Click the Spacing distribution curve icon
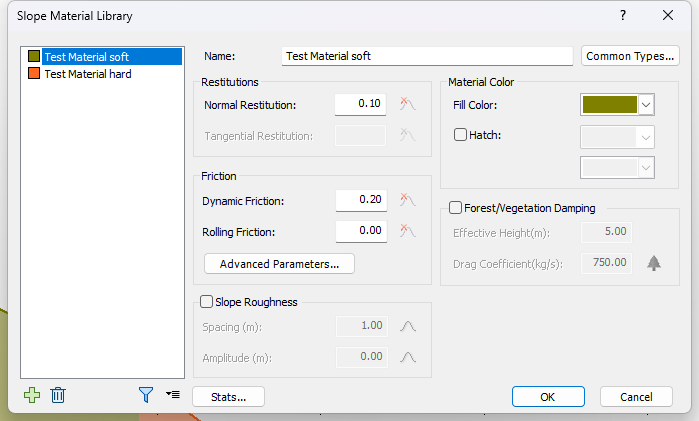The height and width of the screenshot is (421, 699). 408,326
